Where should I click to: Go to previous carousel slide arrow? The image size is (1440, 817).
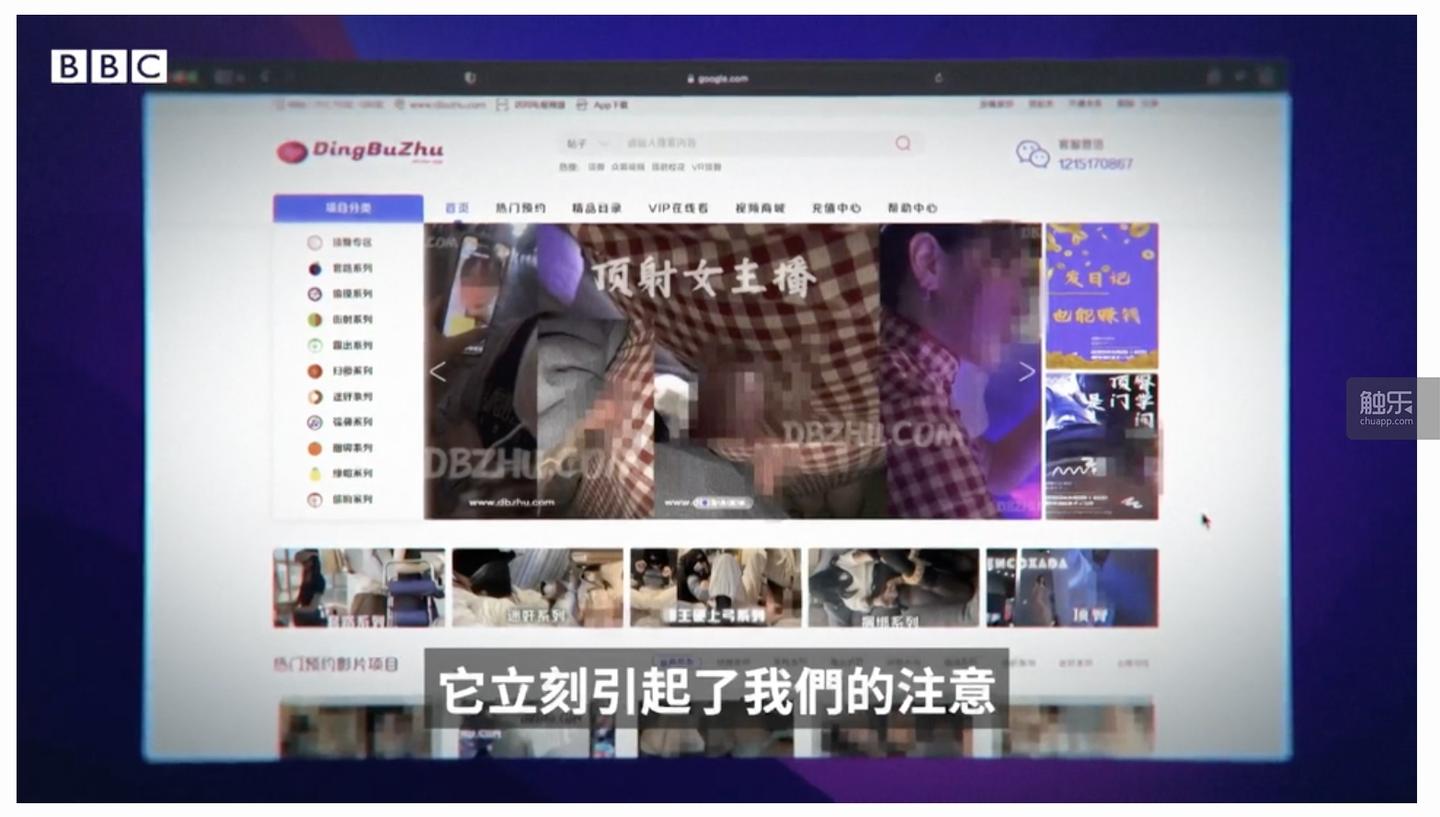(x=437, y=372)
